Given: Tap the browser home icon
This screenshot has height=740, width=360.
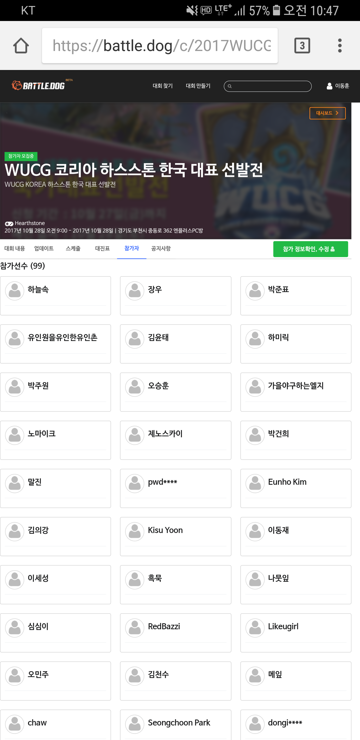Looking at the screenshot, I should point(21,46).
